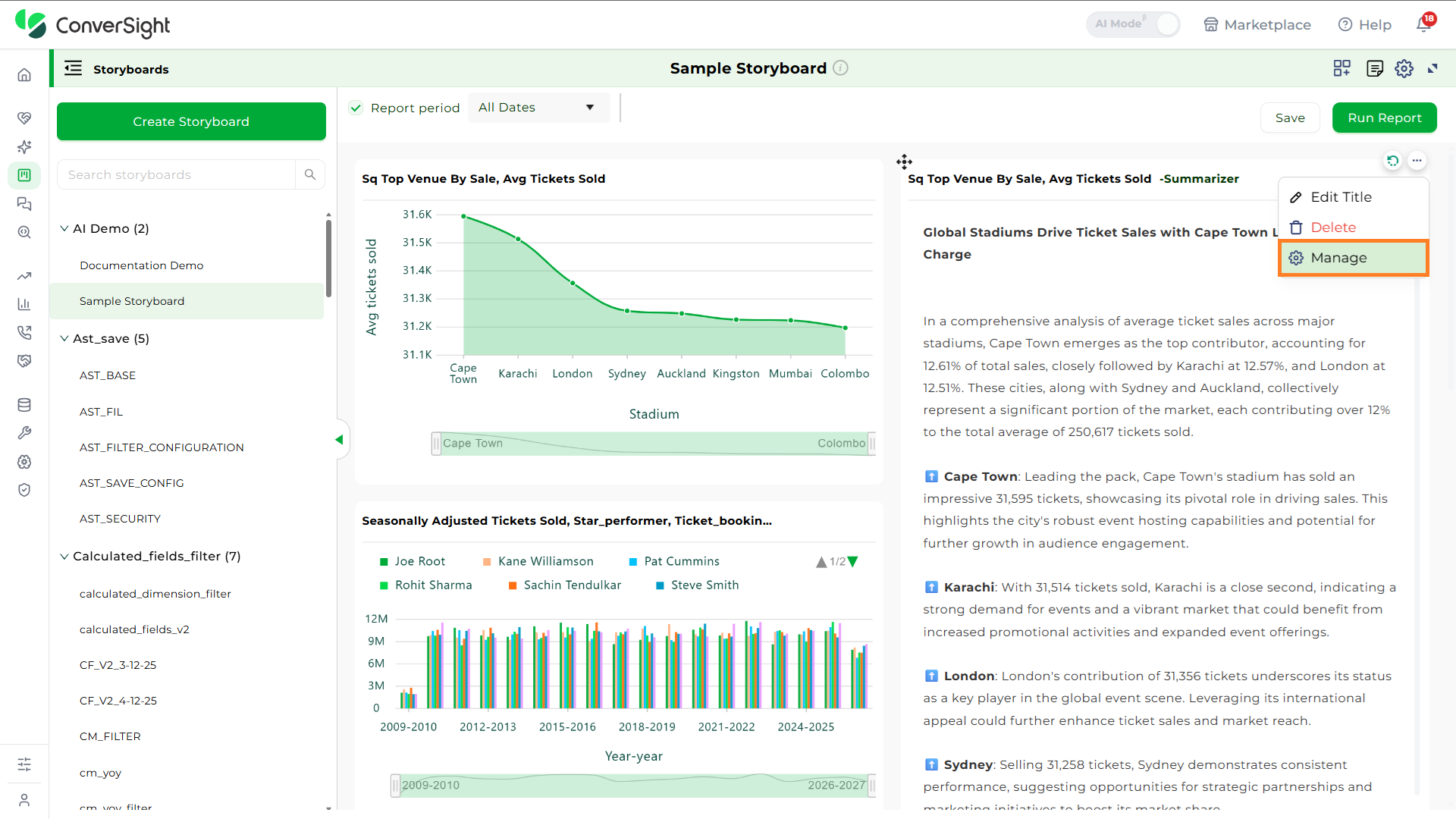The height and width of the screenshot is (819, 1456).
Task: Click the Year-year range slider right handle
Action: pyautogui.click(x=871, y=786)
